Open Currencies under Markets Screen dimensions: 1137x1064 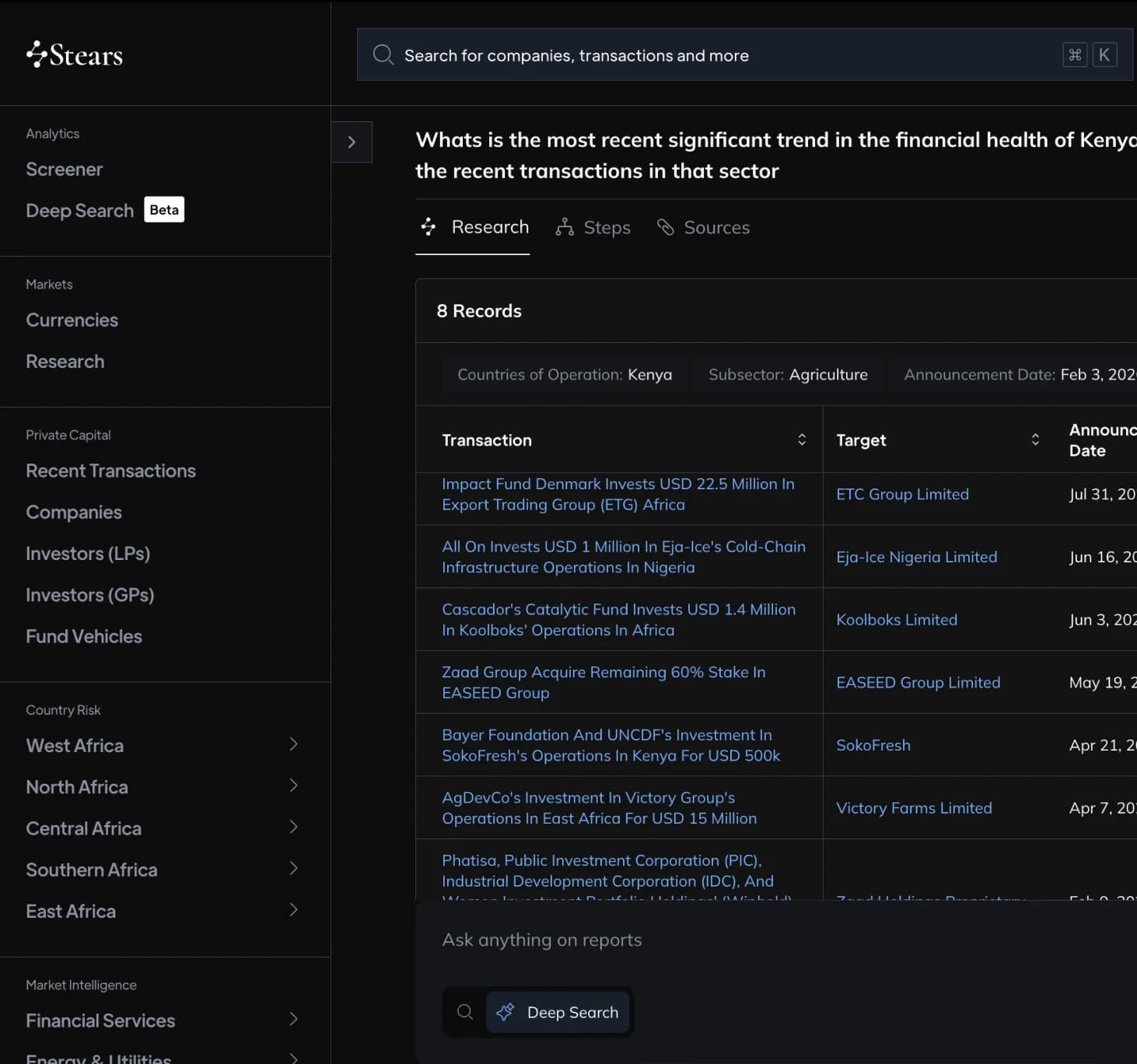pyautogui.click(x=72, y=320)
